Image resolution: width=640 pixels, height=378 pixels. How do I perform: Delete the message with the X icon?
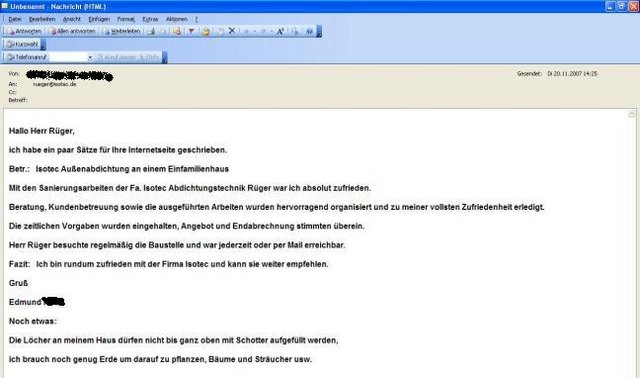coord(232,31)
